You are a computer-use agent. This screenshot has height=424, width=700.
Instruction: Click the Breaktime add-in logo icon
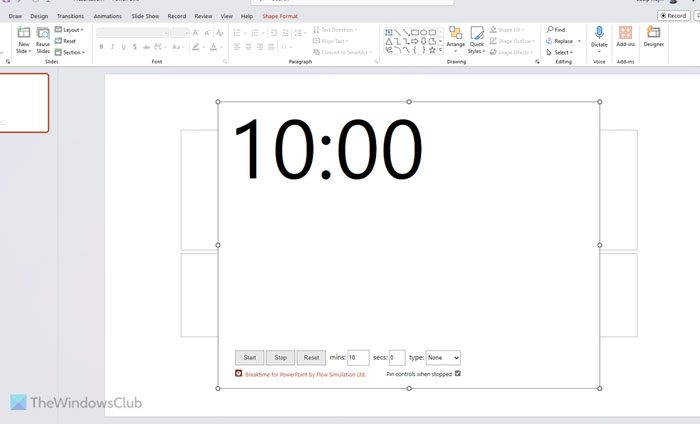[238, 374]
